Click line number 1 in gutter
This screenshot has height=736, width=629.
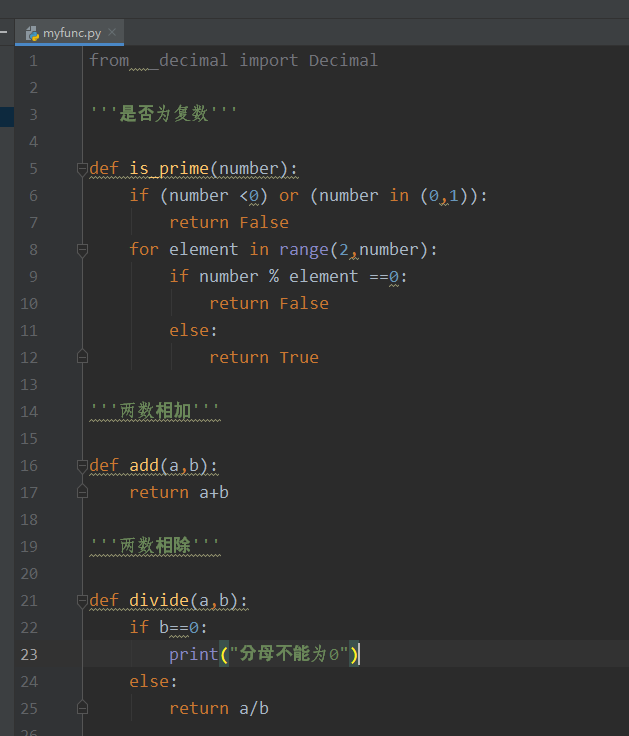tap(33, 61)
